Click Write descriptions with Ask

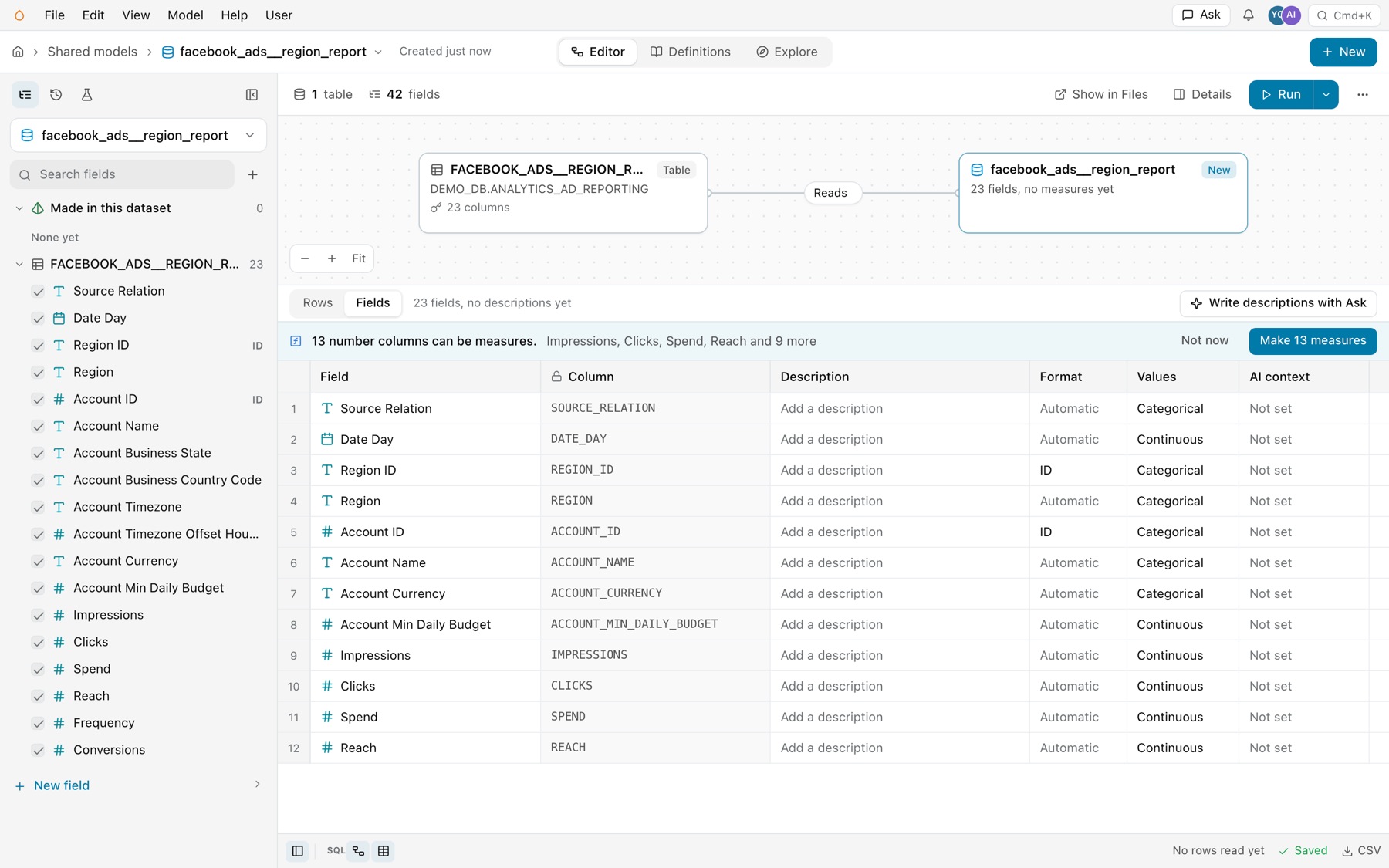click(x=1278, y=302)
